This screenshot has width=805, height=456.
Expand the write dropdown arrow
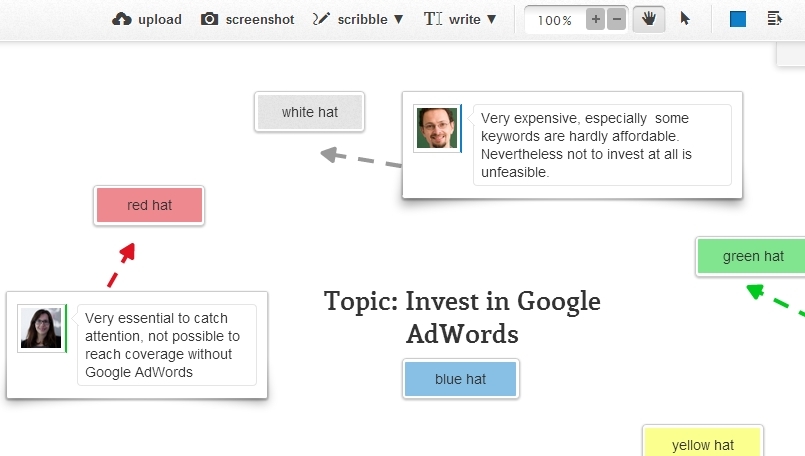coord(491,20)
